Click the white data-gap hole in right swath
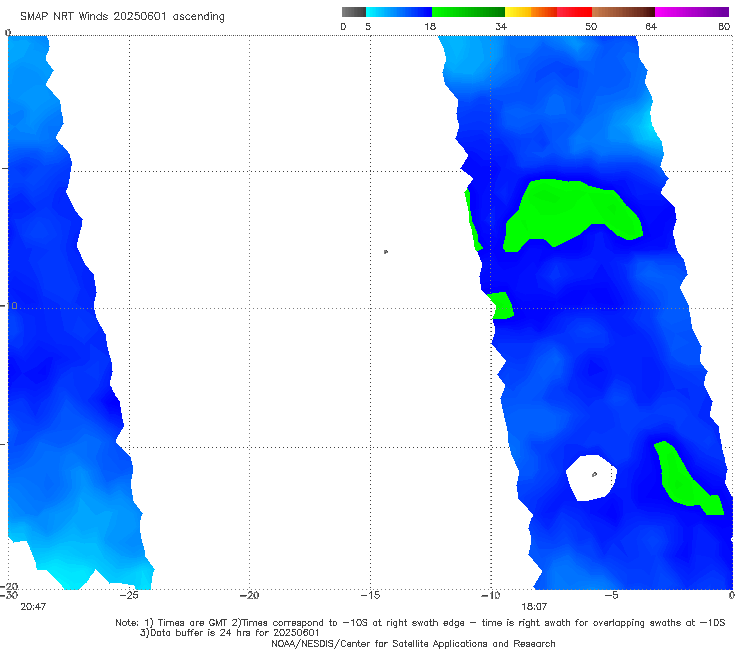740x650 pixels. click(591, 478)
